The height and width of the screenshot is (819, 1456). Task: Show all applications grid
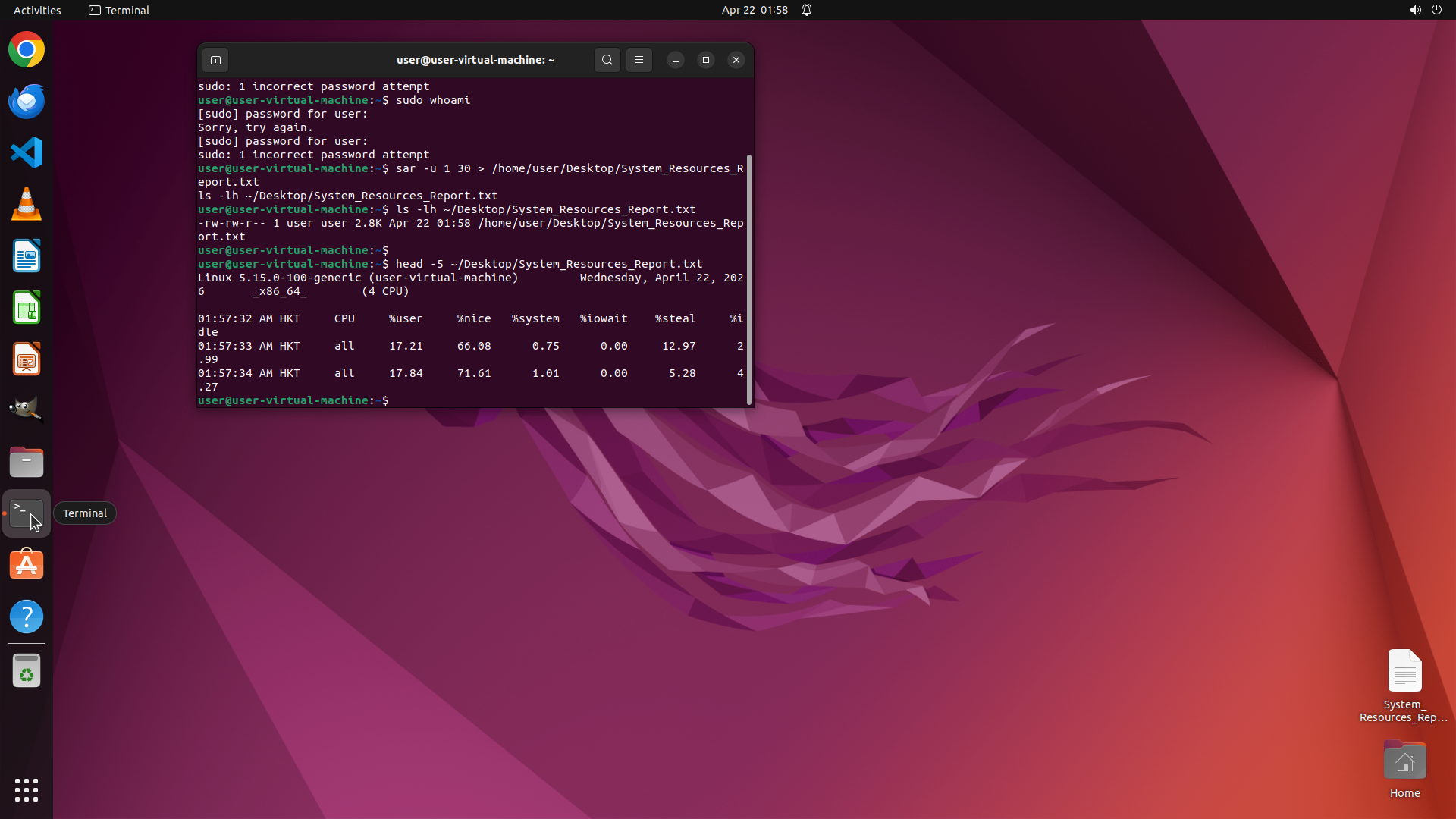[x=27, y=789]
